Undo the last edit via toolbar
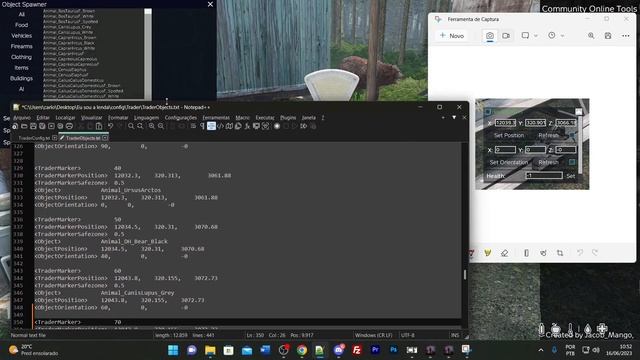Image resolution: width=640 pixels, height=360 pixels. click(110, 126)
